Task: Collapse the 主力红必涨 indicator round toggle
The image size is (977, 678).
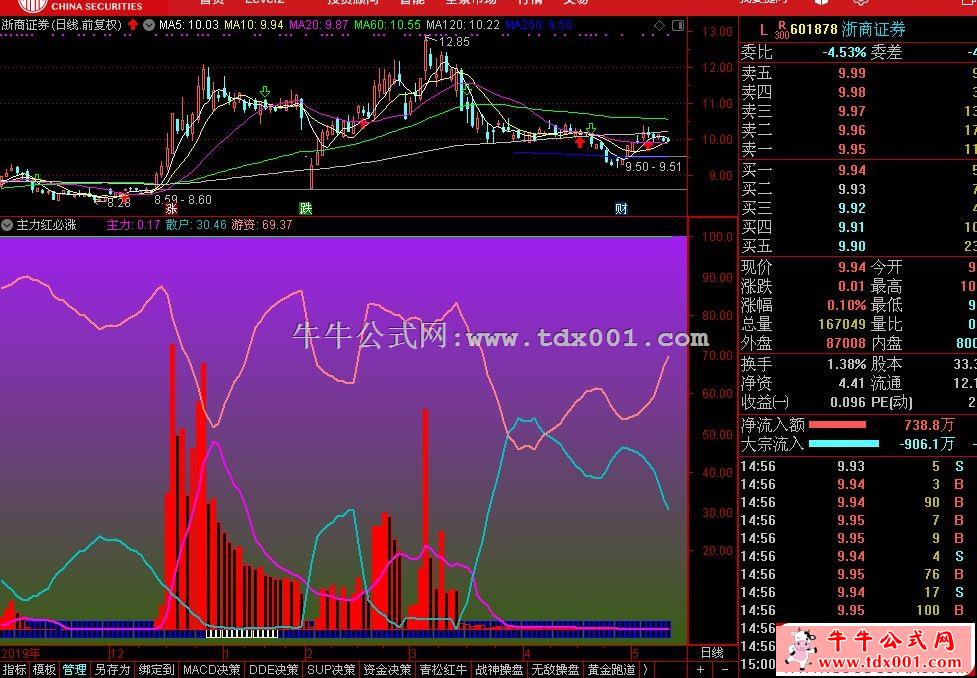Action: click(7, 225)
